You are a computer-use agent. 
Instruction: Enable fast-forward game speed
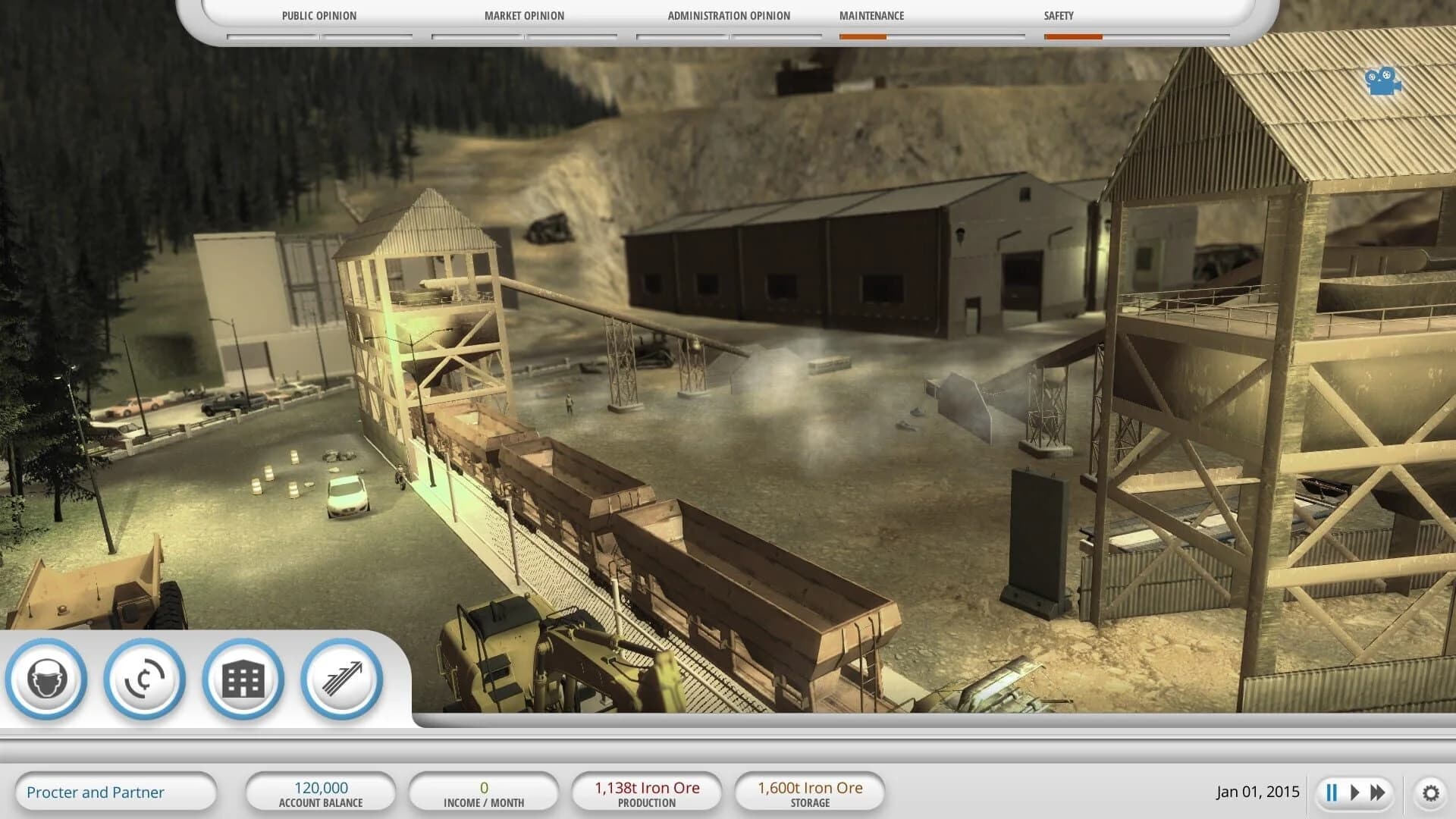(x=1377, y=791)
